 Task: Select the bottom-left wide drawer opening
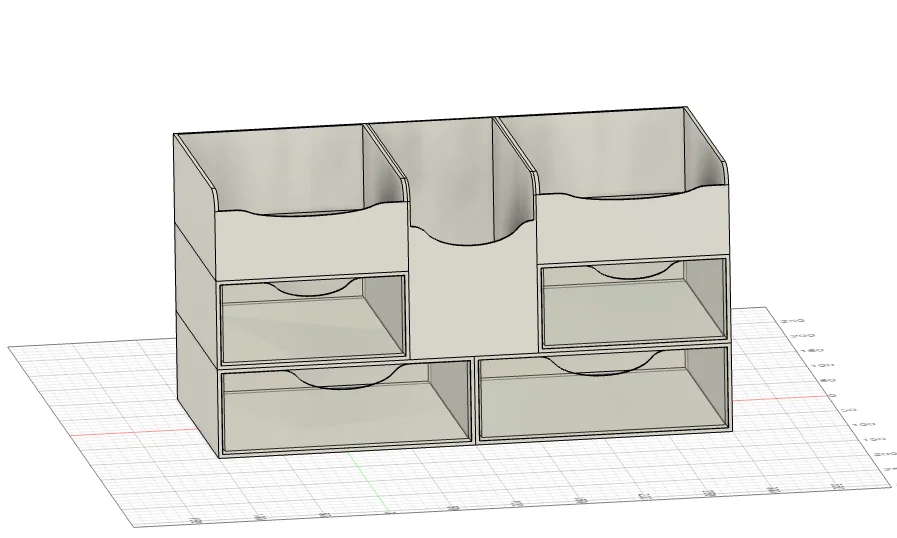click(x=346, y=408)
